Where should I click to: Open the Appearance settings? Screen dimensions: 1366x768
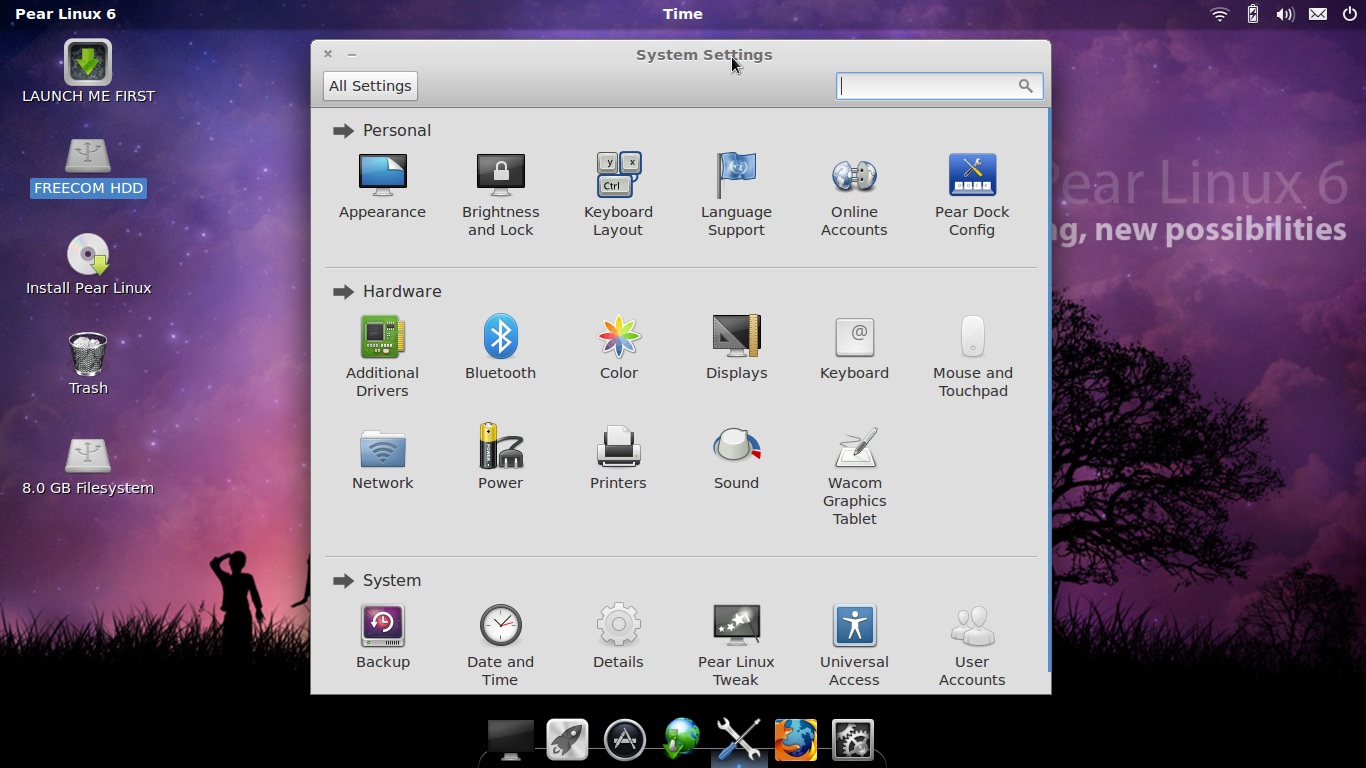(382, 187)
